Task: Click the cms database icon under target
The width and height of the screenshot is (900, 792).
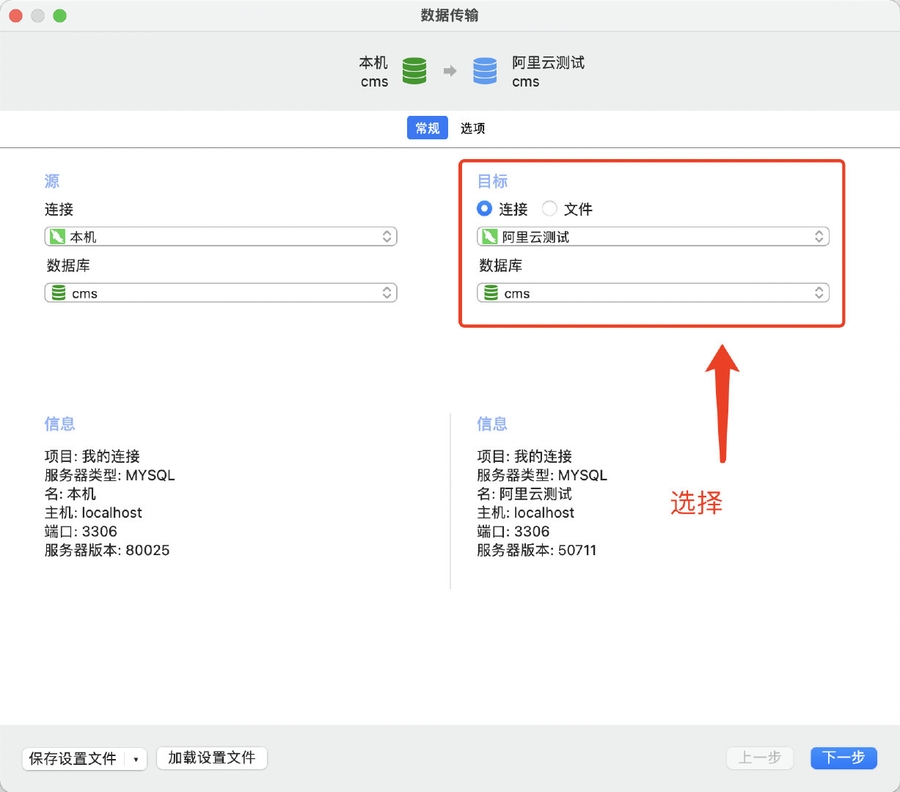Action: click(490, 293)
